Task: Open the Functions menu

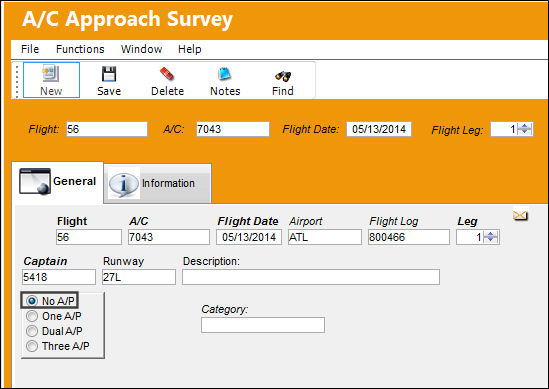Action: [x=80, y=49]
